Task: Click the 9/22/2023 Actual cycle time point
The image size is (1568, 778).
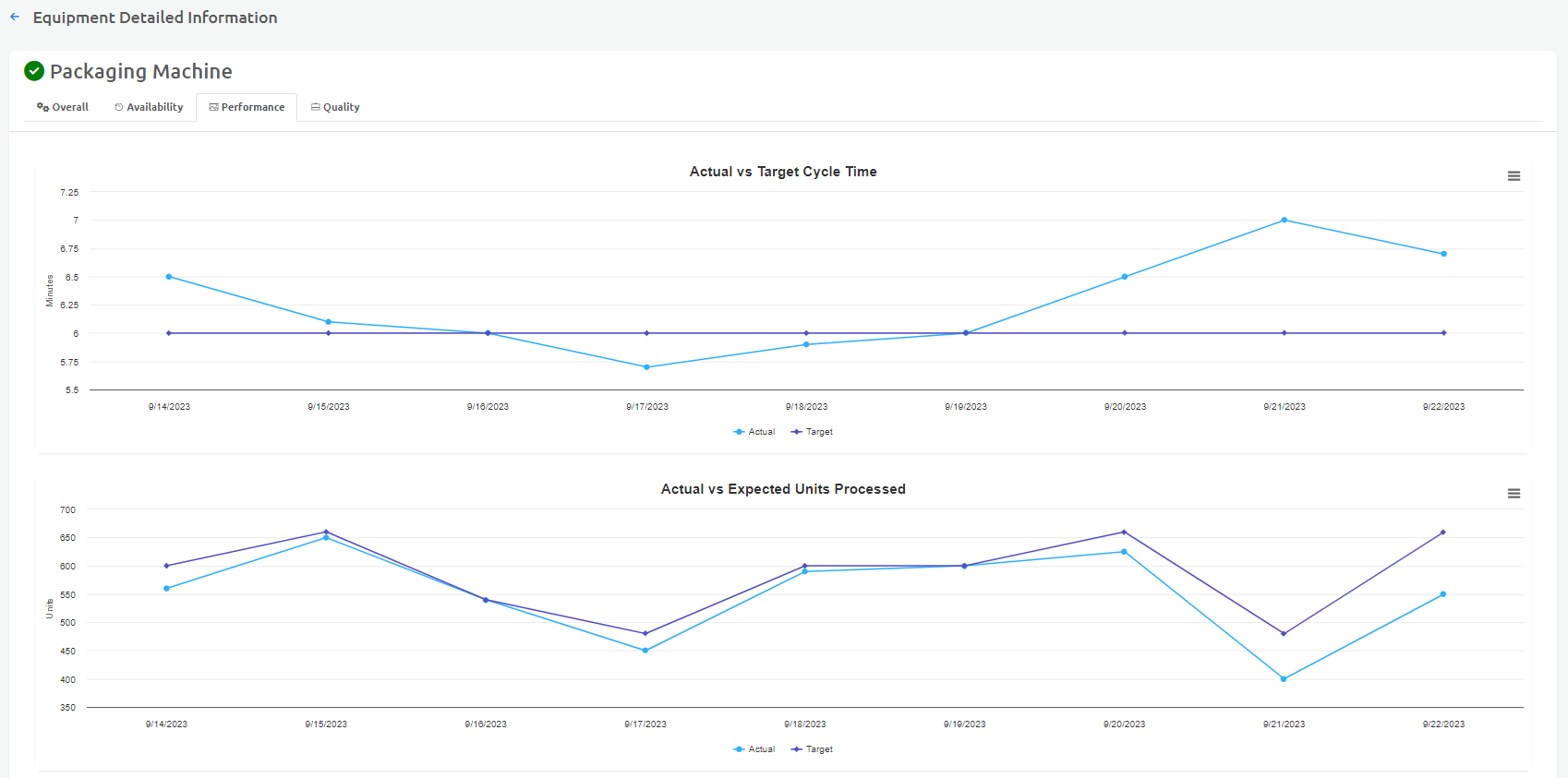Action: tap(1443, 254)
